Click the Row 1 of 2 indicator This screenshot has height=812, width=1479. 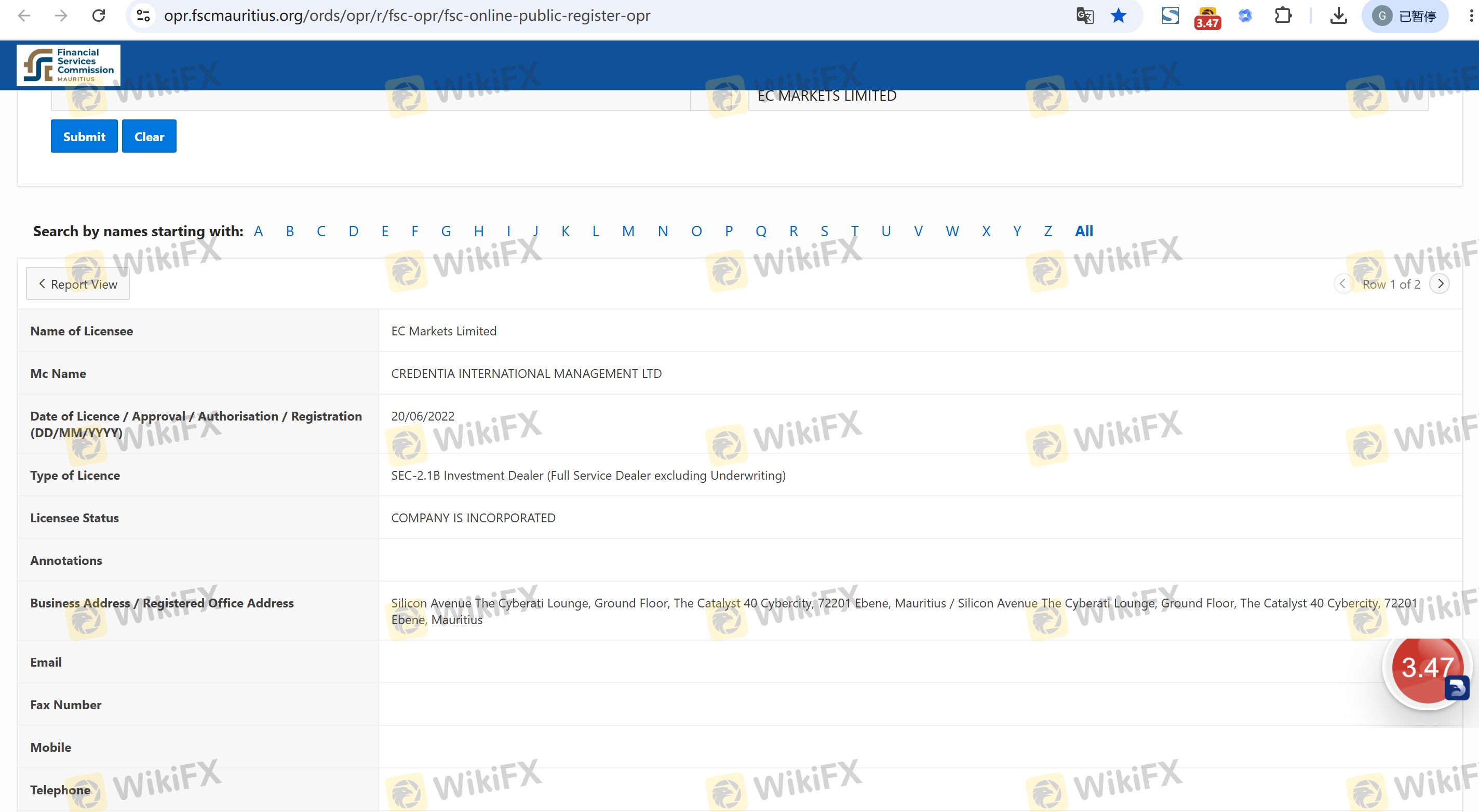click(1391, 283)
